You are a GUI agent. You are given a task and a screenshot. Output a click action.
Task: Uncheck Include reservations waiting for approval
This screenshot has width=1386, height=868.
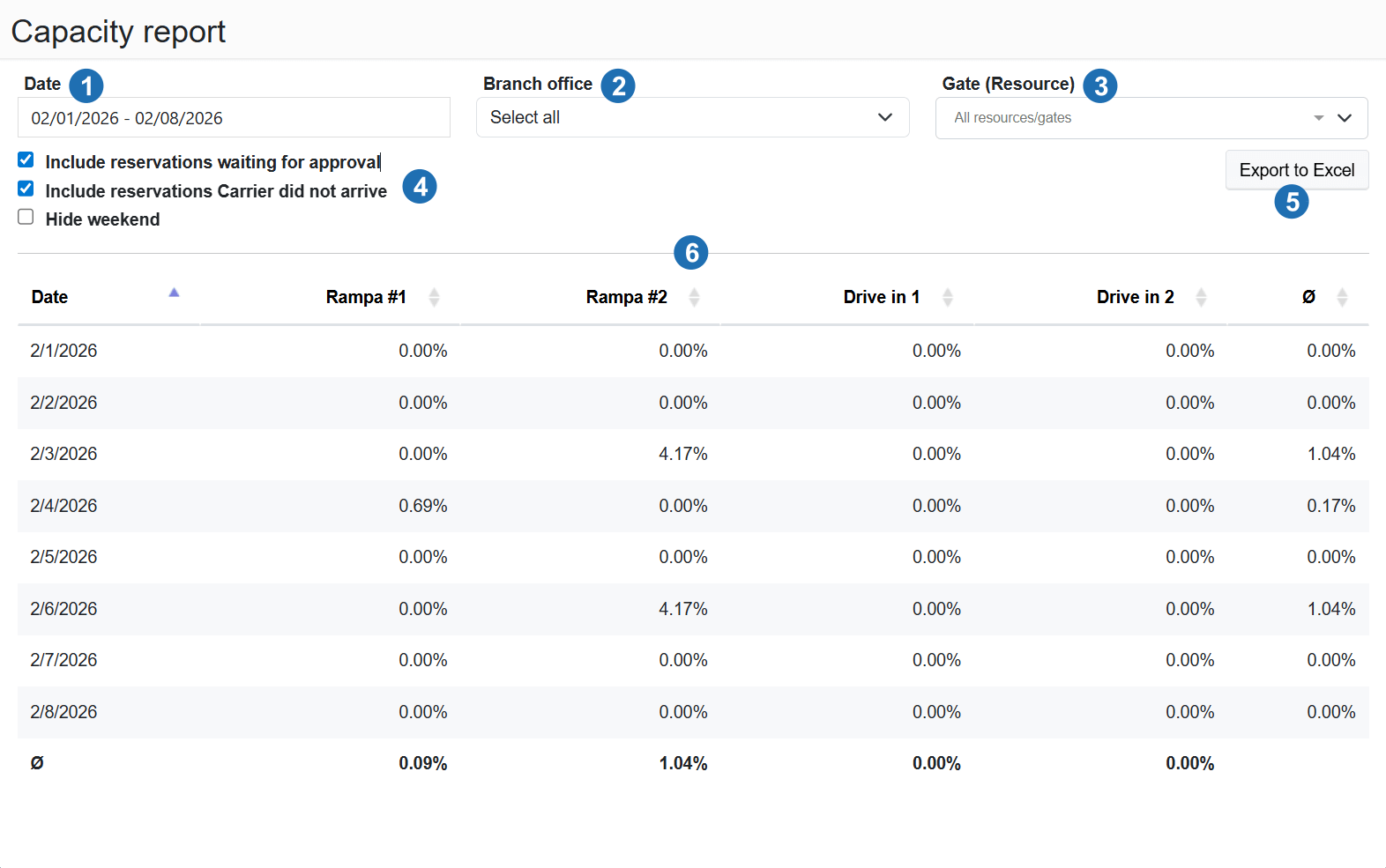pos(26,160)
